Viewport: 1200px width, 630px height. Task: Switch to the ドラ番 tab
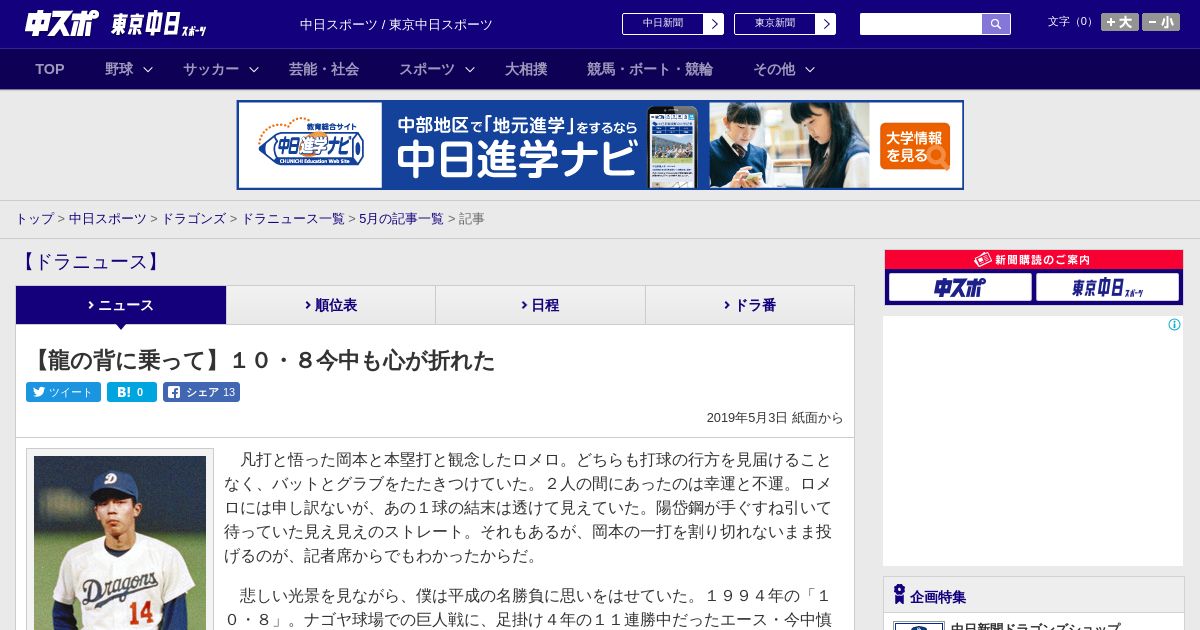pos(750,305)
